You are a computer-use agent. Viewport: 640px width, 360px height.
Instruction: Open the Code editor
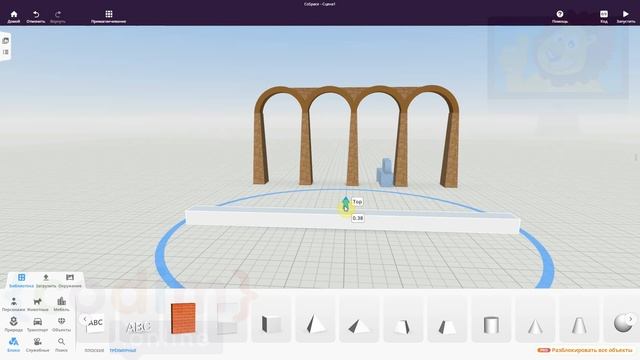tap(604, 16)
